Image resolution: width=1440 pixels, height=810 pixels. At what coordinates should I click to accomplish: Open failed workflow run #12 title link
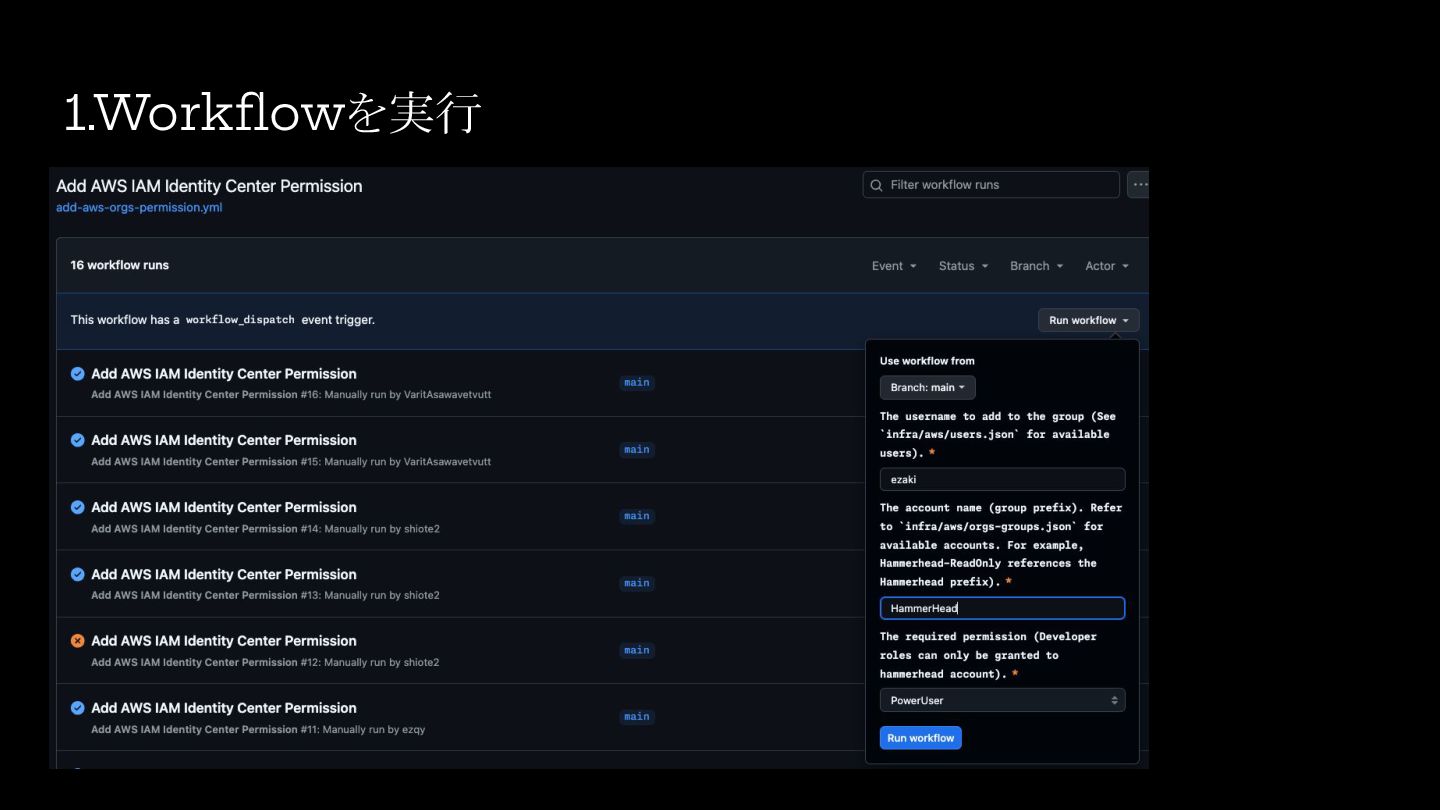click(224, 641)
